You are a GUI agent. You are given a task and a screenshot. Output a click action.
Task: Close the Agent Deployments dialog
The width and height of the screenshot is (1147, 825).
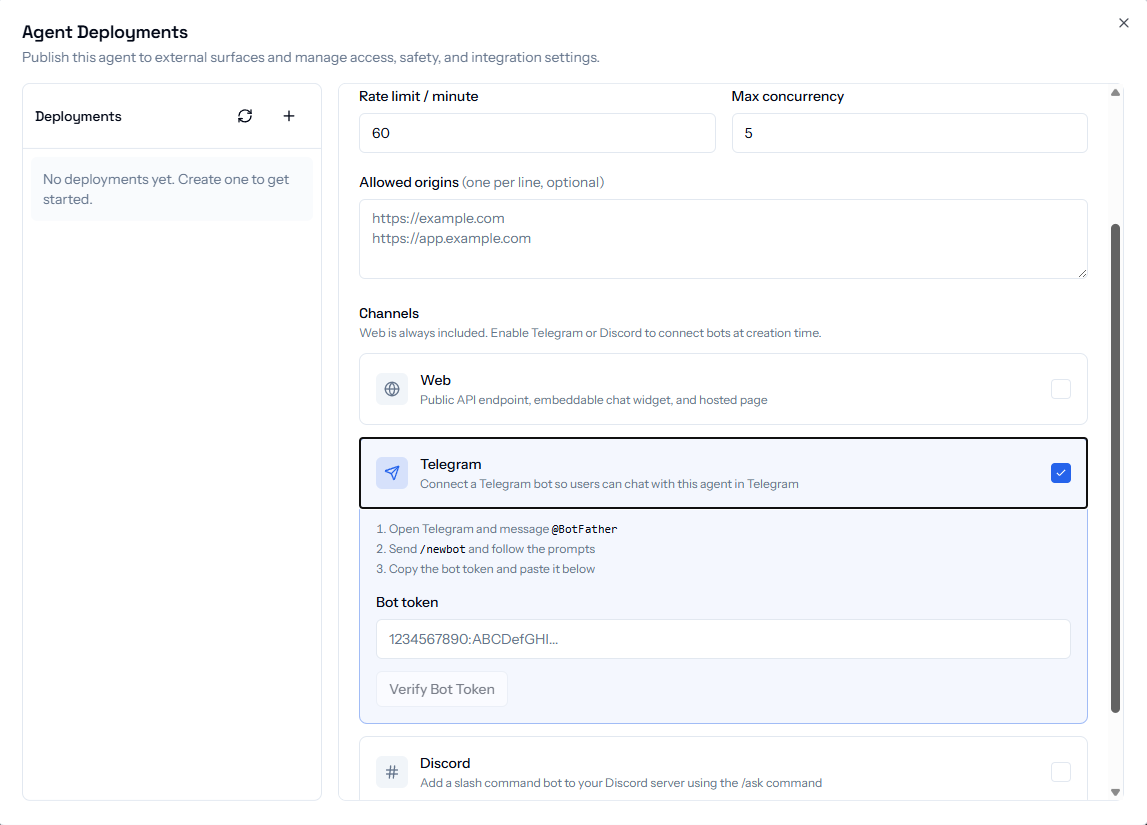[1123, 23]
